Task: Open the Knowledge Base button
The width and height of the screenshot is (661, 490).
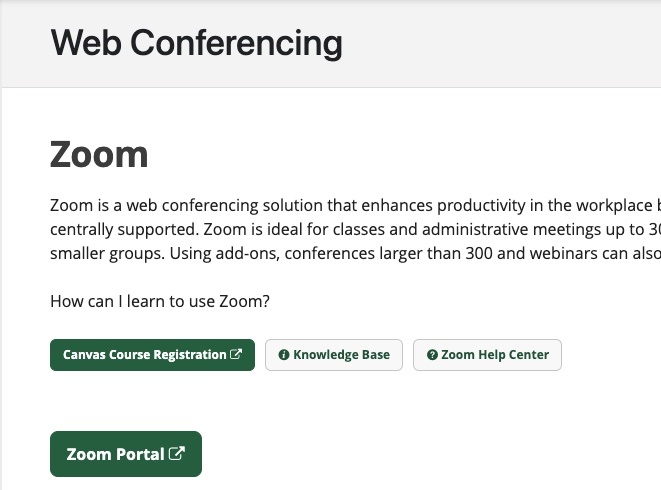Action: pyautogui.click(x=334, y=355)
